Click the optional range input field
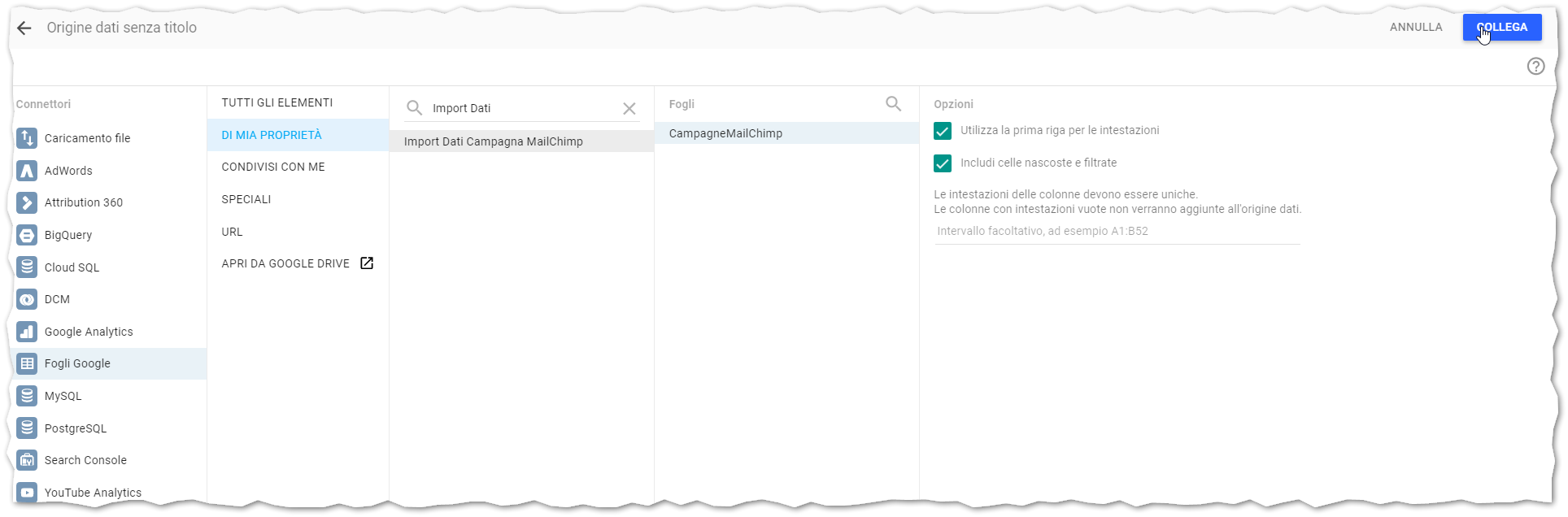Viewport: 1568px width, 517px height. click(x=1117, y=231)
